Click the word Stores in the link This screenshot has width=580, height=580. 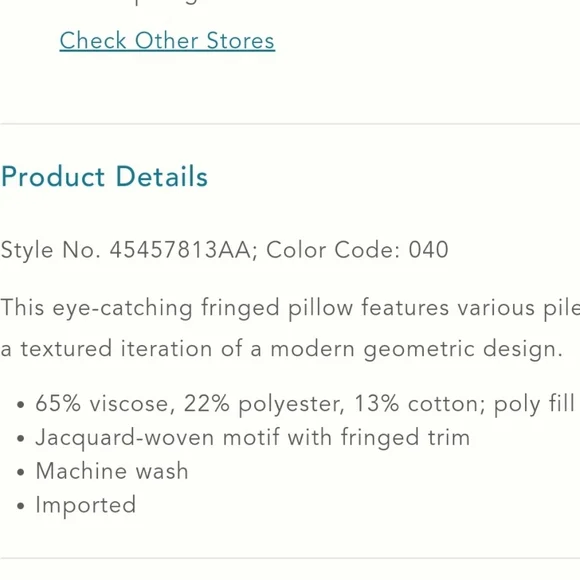(240, 41)
